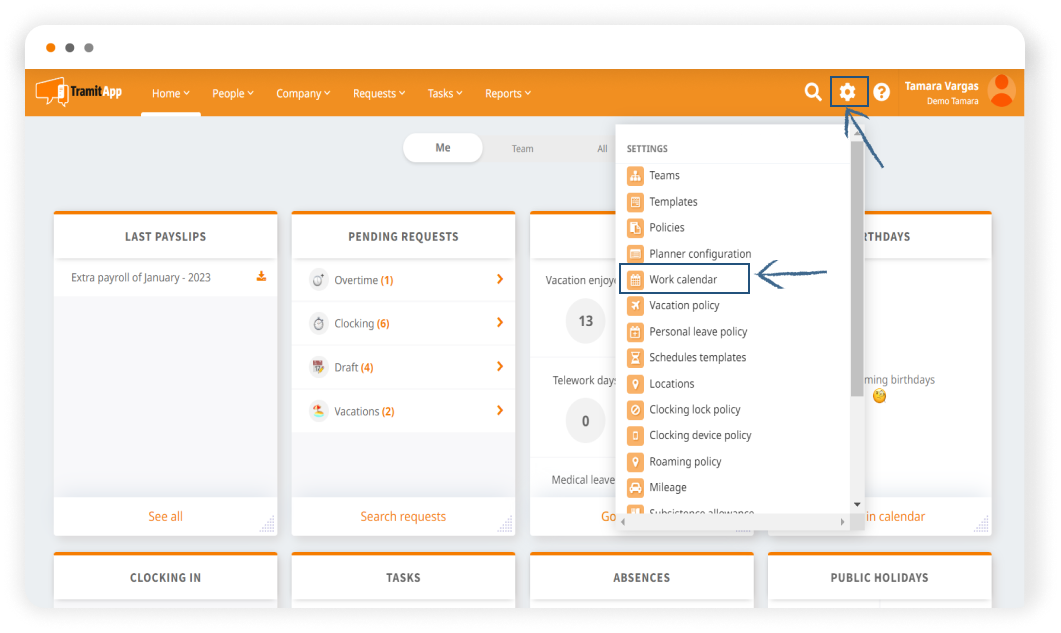
Task: Open Tamara Vargas profile avatar
Action: [x=1001, y=91]
